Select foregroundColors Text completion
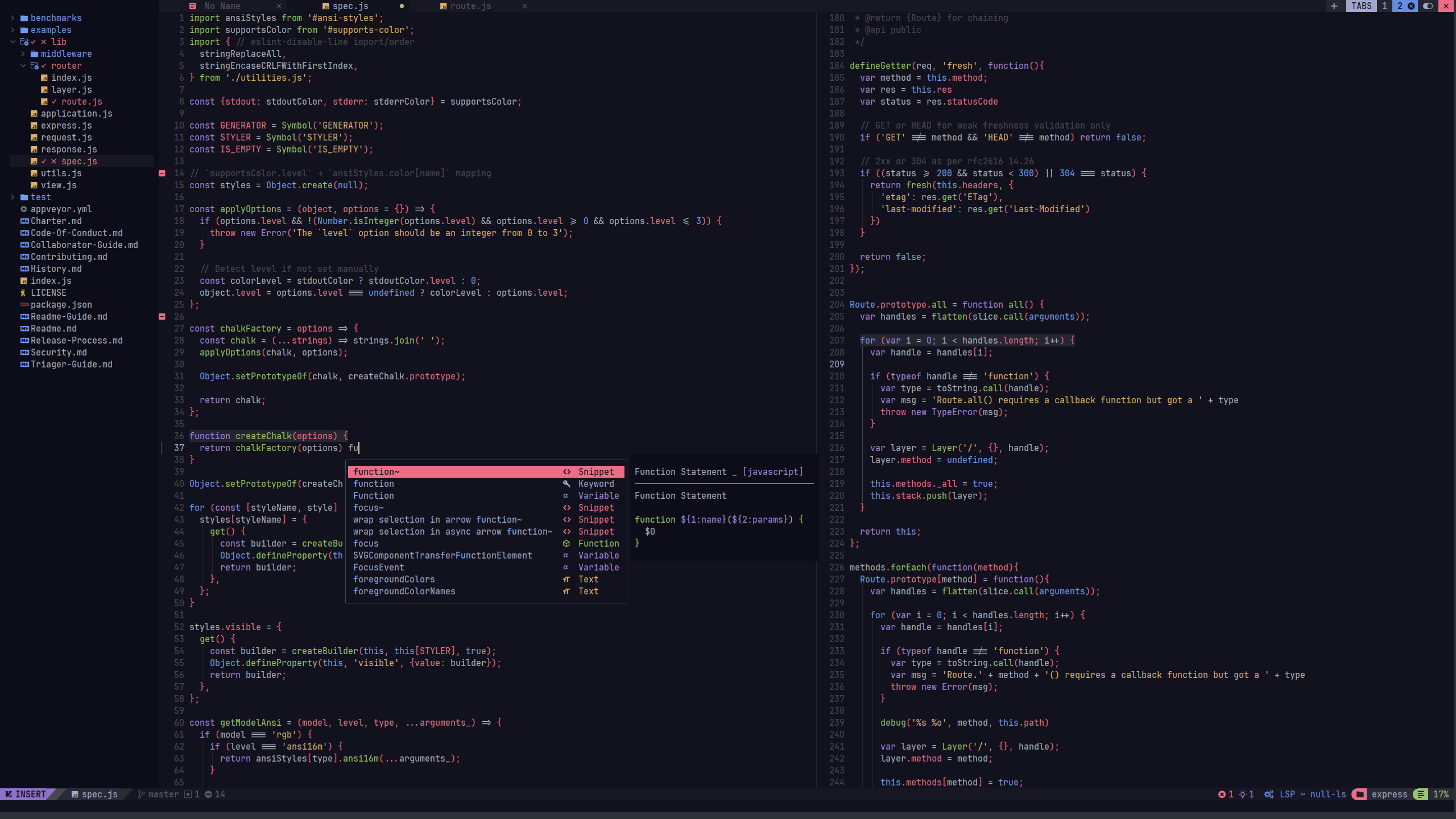 486,580
